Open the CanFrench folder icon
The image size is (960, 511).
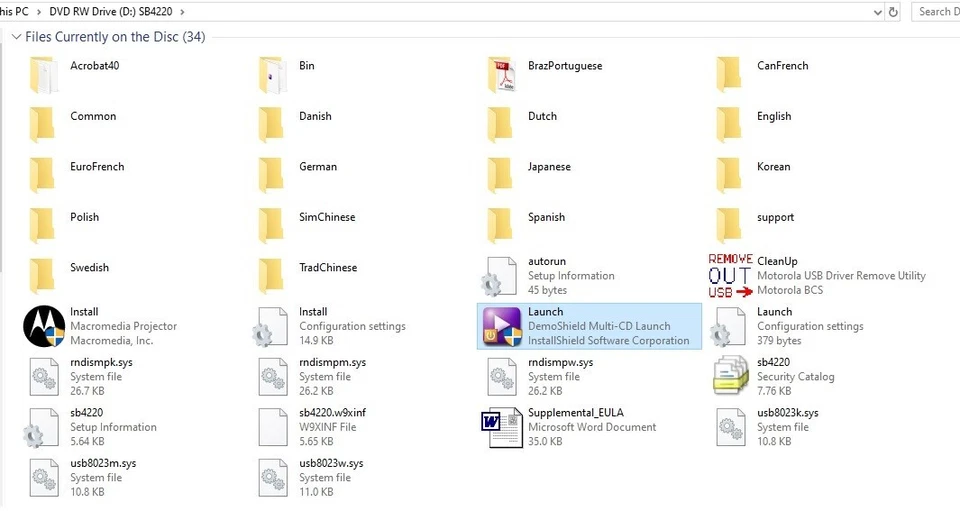[x=729, y=74]
